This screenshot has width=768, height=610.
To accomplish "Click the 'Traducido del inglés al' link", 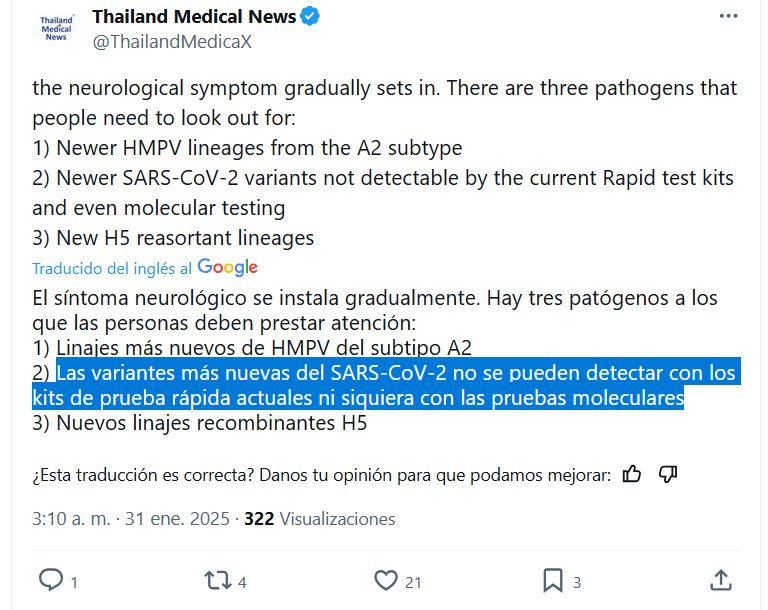I will (x=112, y=268).
